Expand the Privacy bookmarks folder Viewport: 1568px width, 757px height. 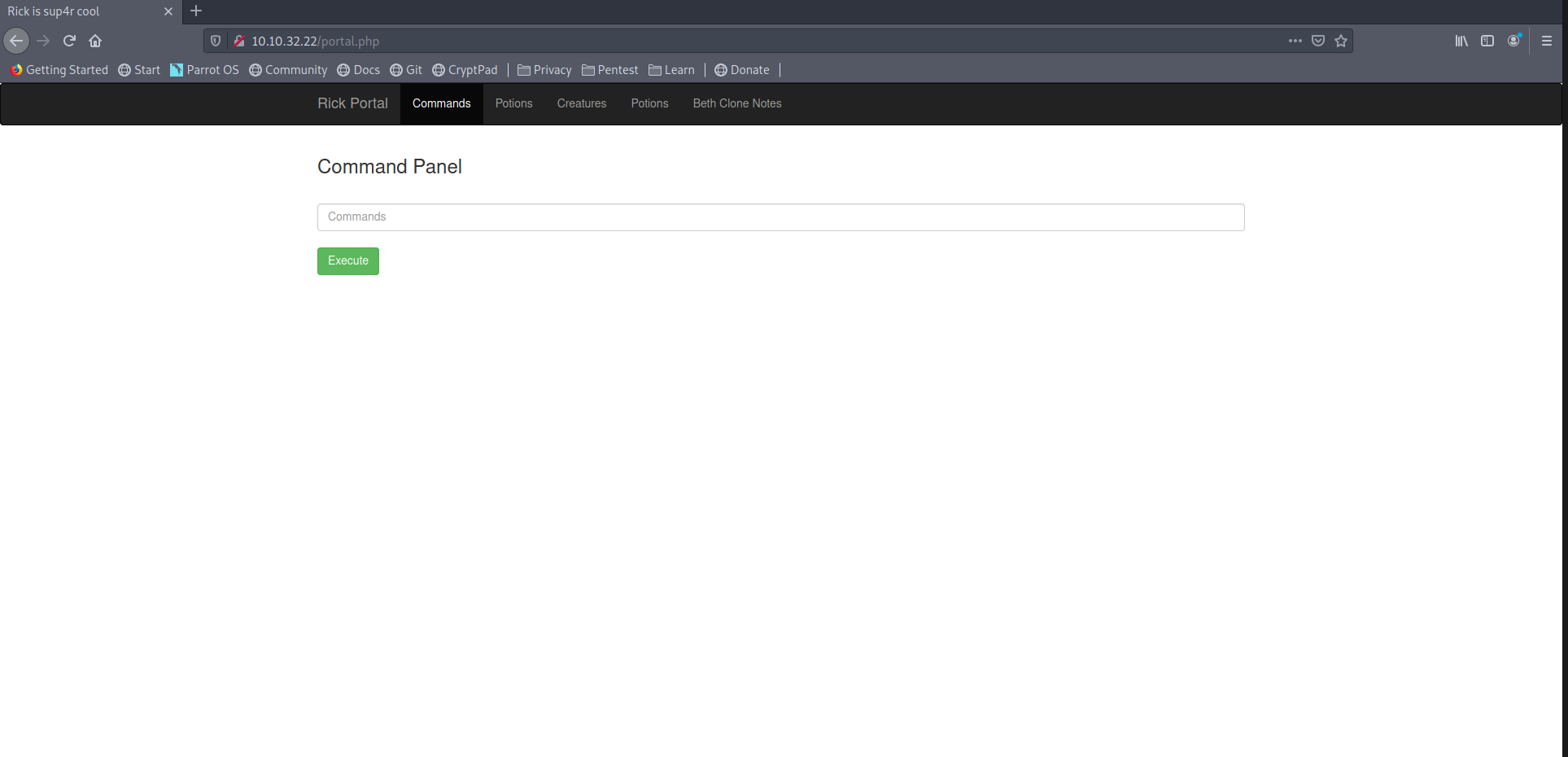pos(544,70)
